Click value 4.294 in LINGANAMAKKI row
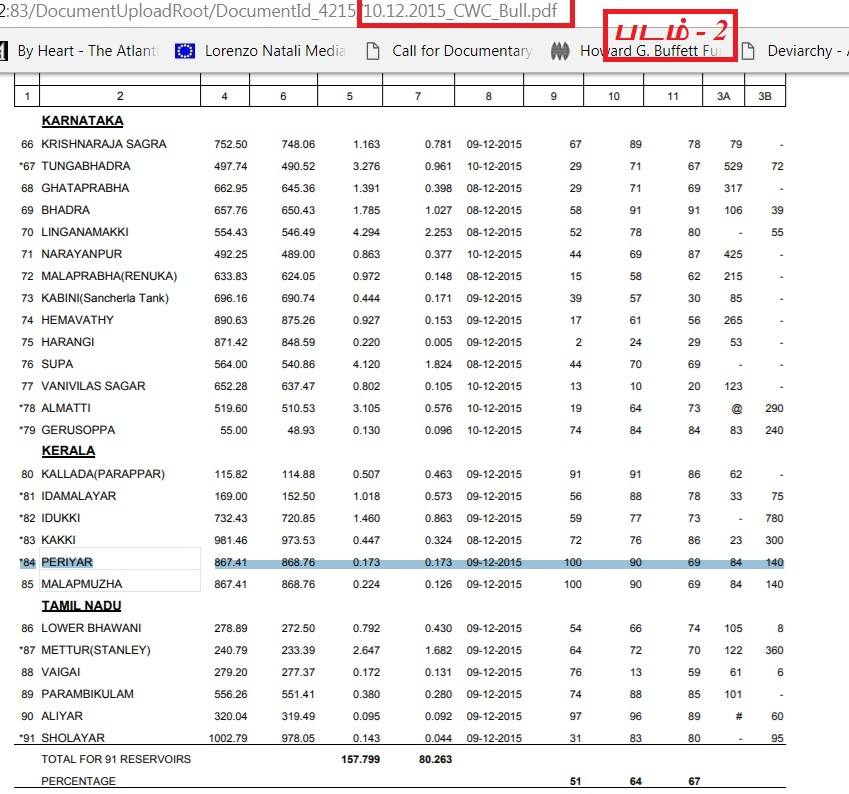The image size is (849, 794). tap(367, 232)
